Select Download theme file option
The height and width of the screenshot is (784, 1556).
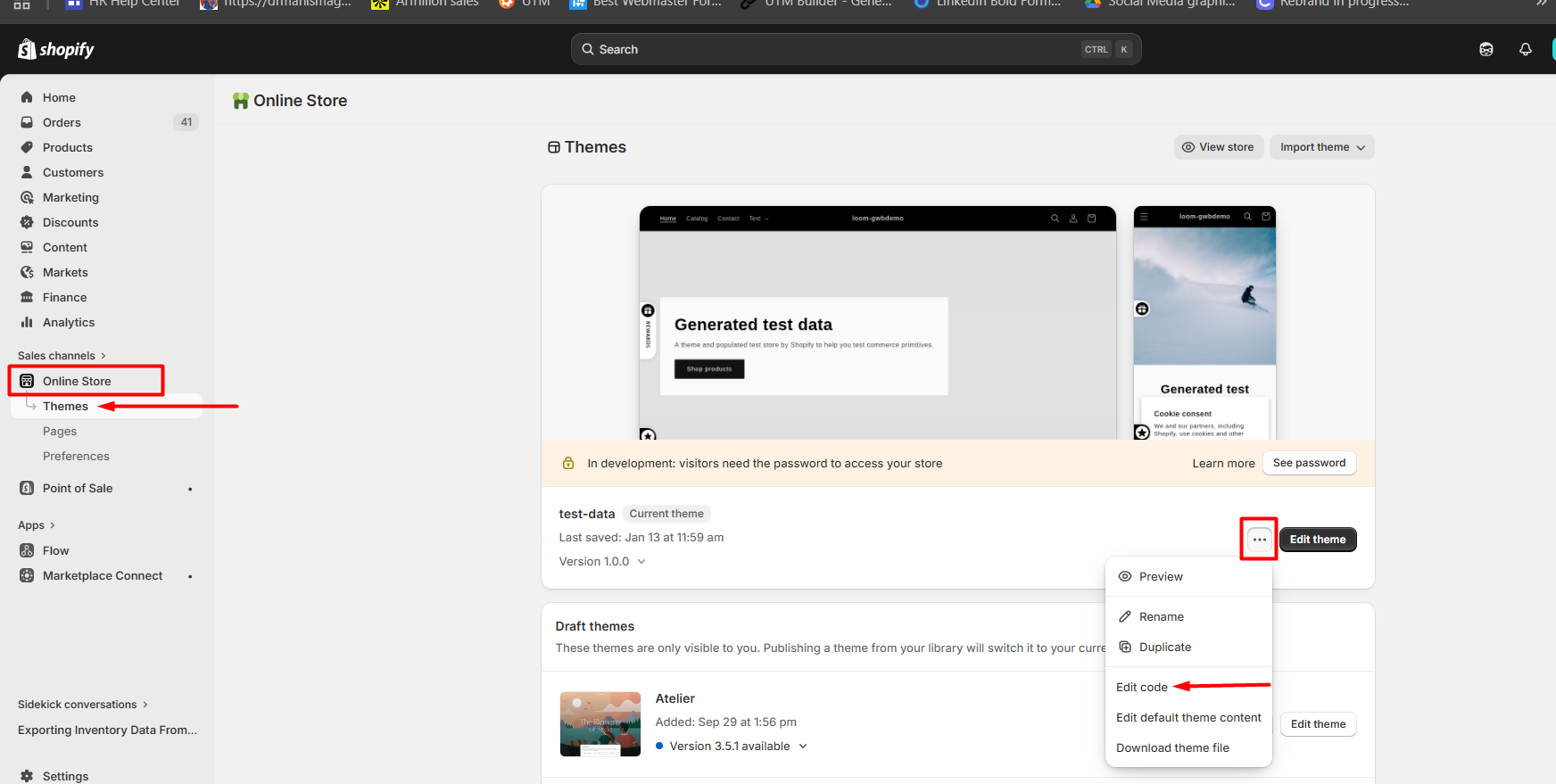click(1172, 748)
